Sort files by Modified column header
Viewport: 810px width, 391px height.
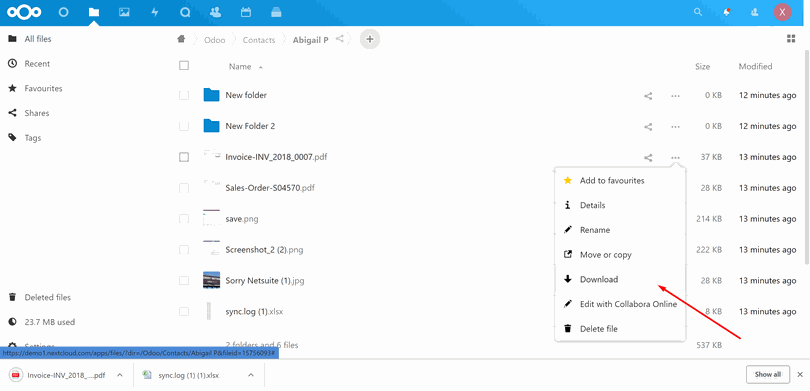(x=755, y=66)
